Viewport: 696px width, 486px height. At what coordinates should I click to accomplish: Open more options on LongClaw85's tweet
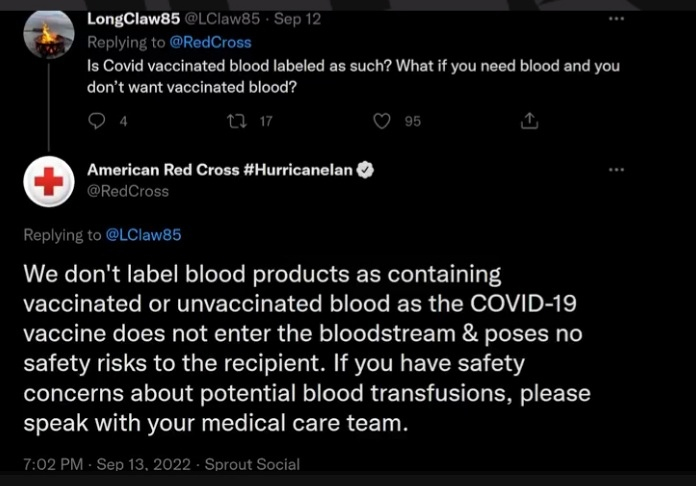pyautogui.click(x=617, y=19)
